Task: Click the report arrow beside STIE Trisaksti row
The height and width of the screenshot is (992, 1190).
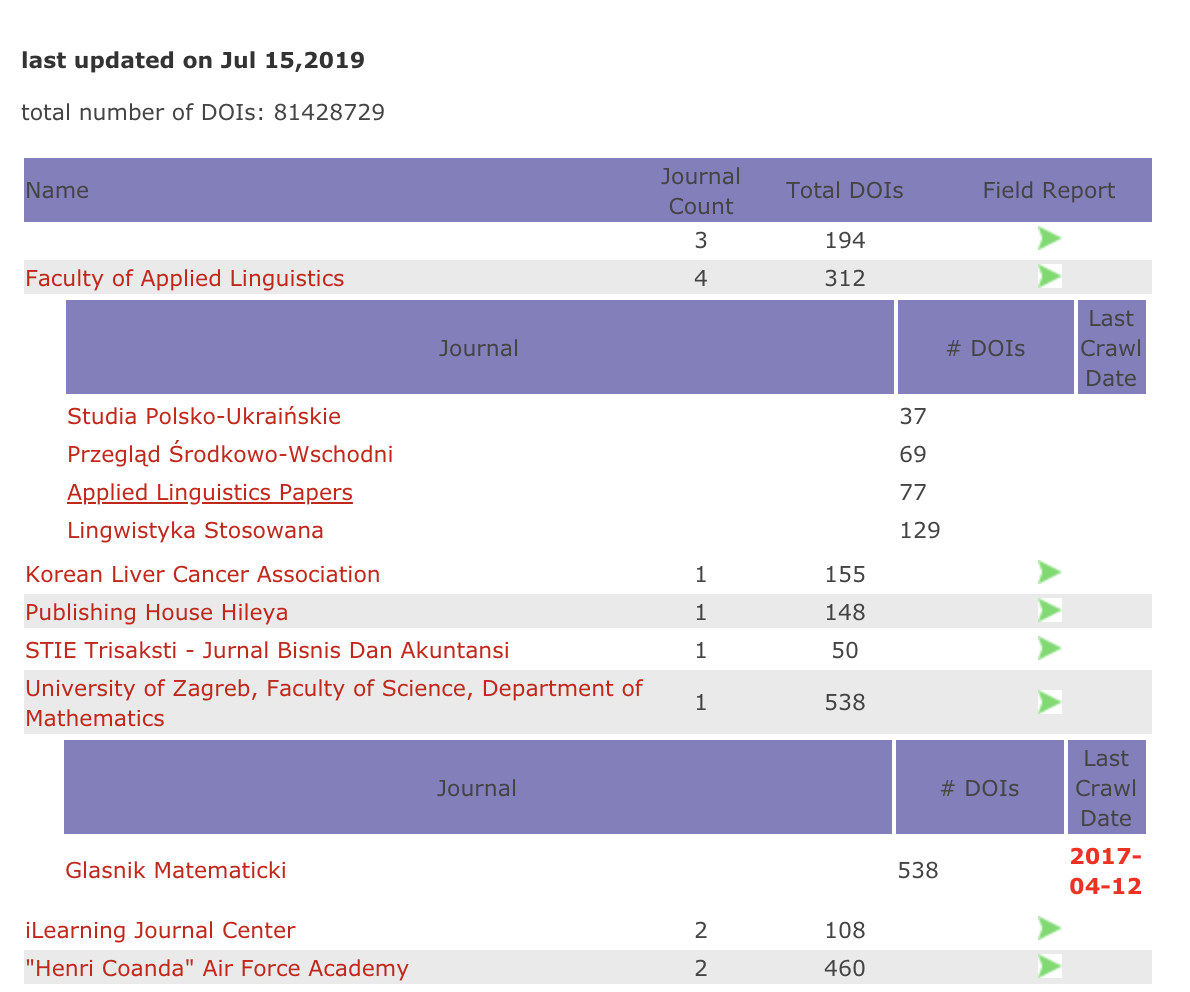Action: pyautogui.click(x=1049, y=648)
